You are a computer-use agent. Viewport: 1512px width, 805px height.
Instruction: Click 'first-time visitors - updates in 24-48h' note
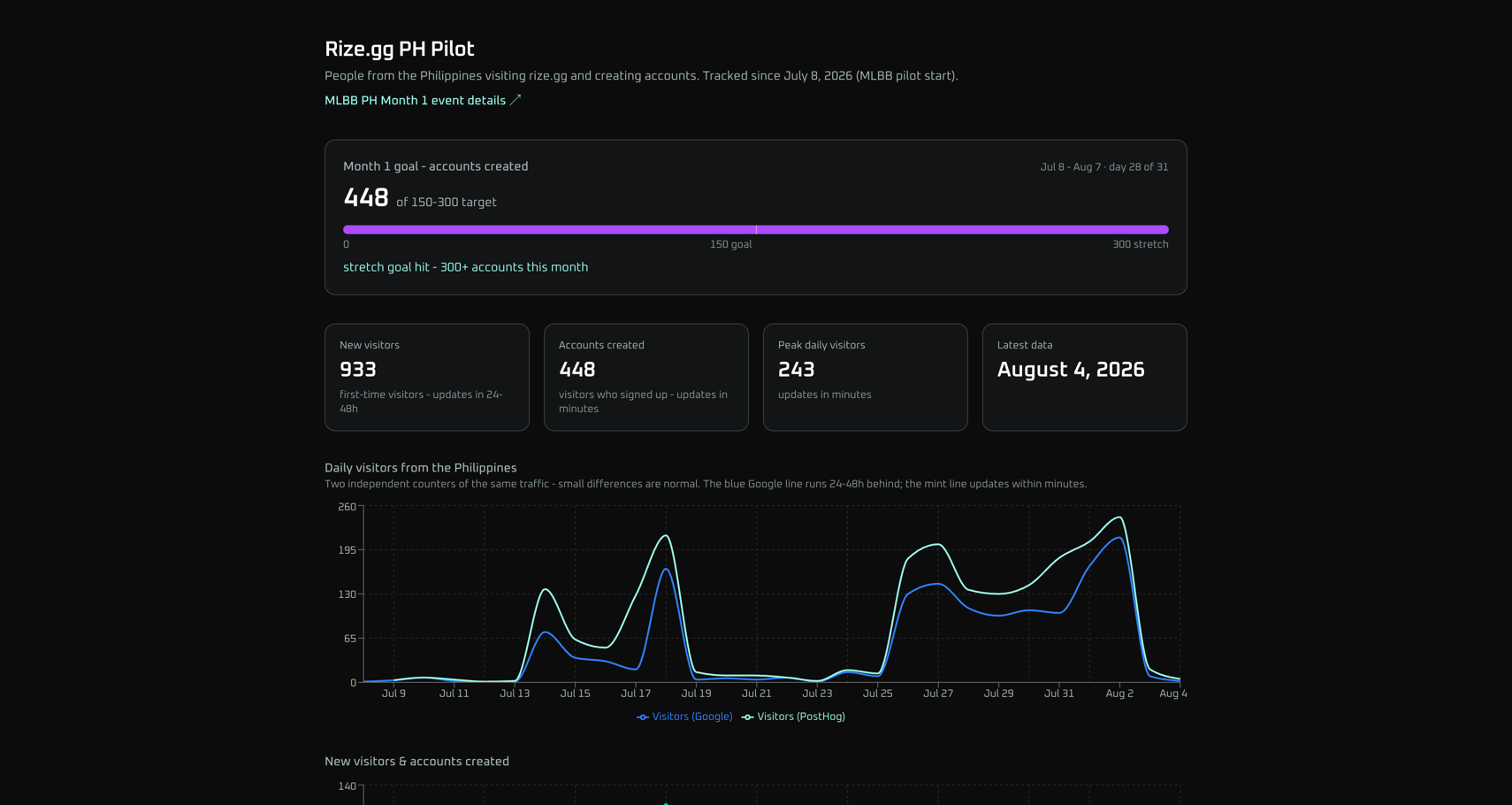point(421,402)
